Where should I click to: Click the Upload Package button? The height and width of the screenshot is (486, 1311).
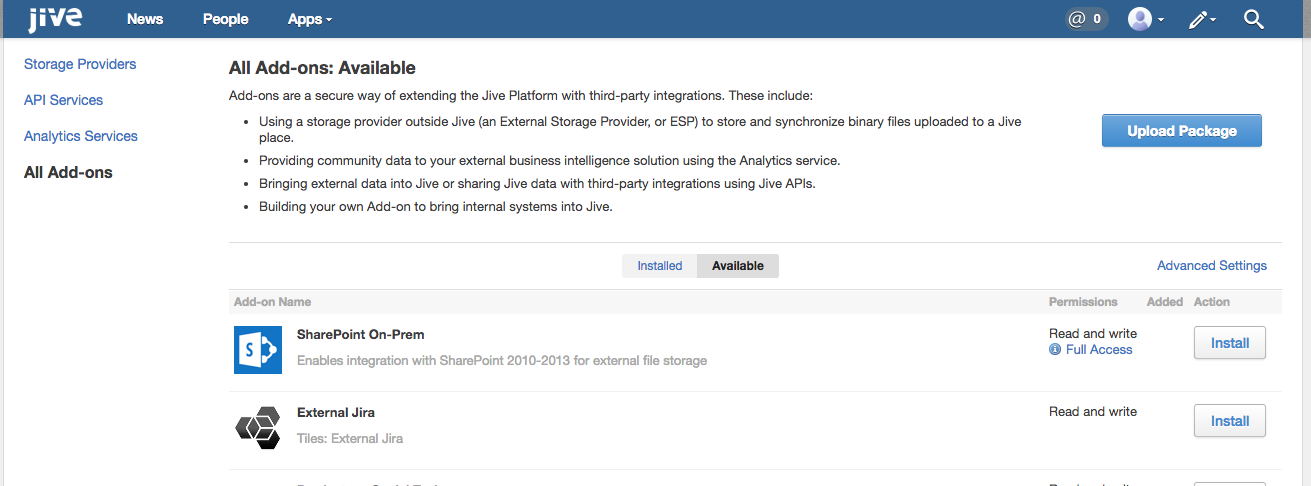[1182, 131]
